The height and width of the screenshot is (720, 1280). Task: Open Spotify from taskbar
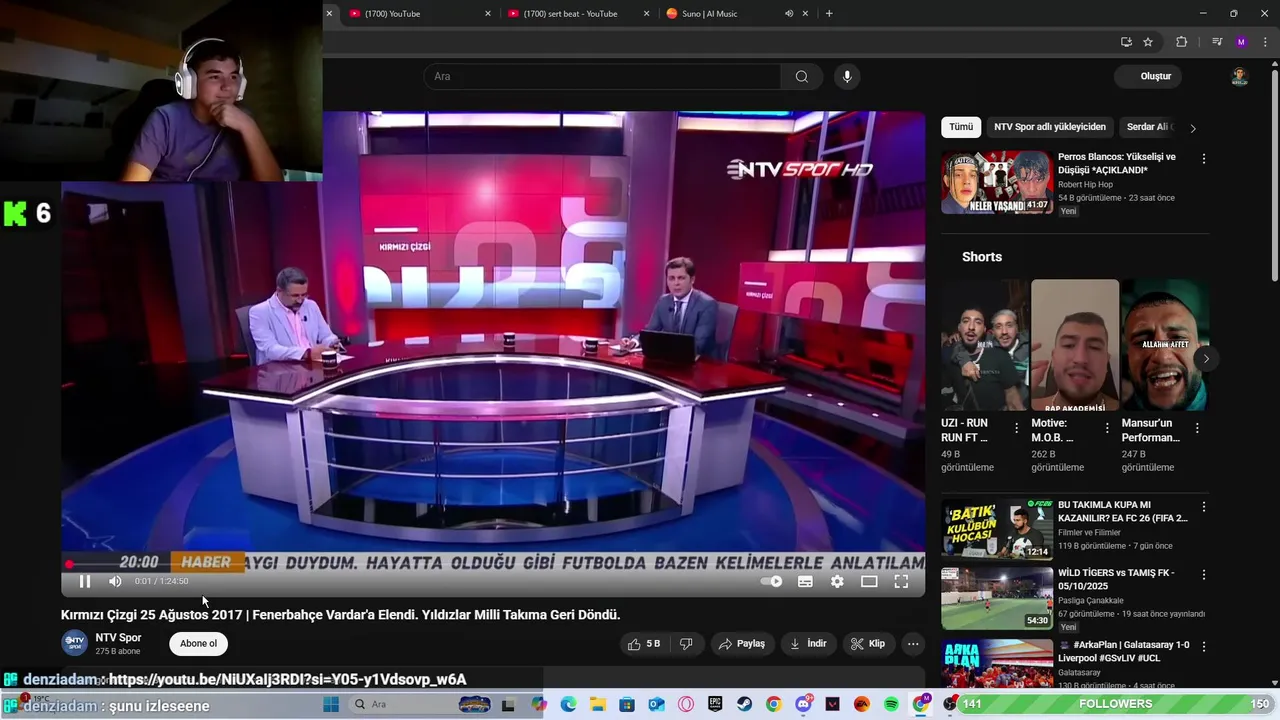coord(891,704)
